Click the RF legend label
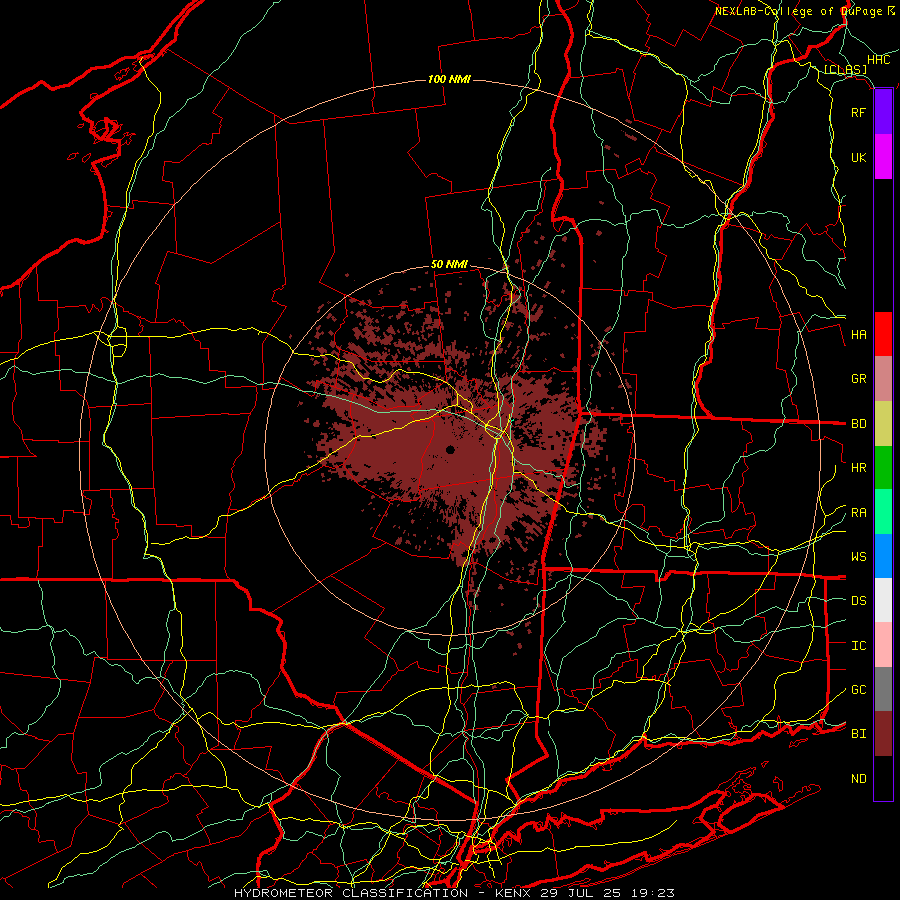900x900 pixels. coord(859,112)
